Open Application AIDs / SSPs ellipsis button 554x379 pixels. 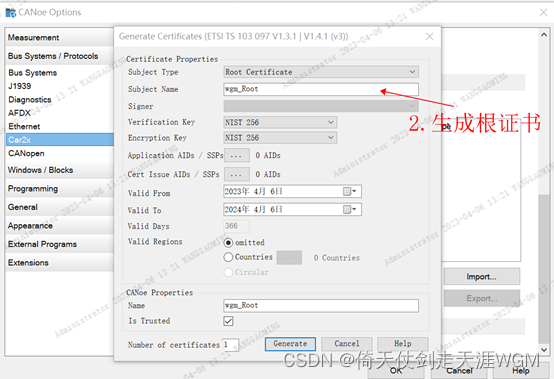tap(236, 155)
